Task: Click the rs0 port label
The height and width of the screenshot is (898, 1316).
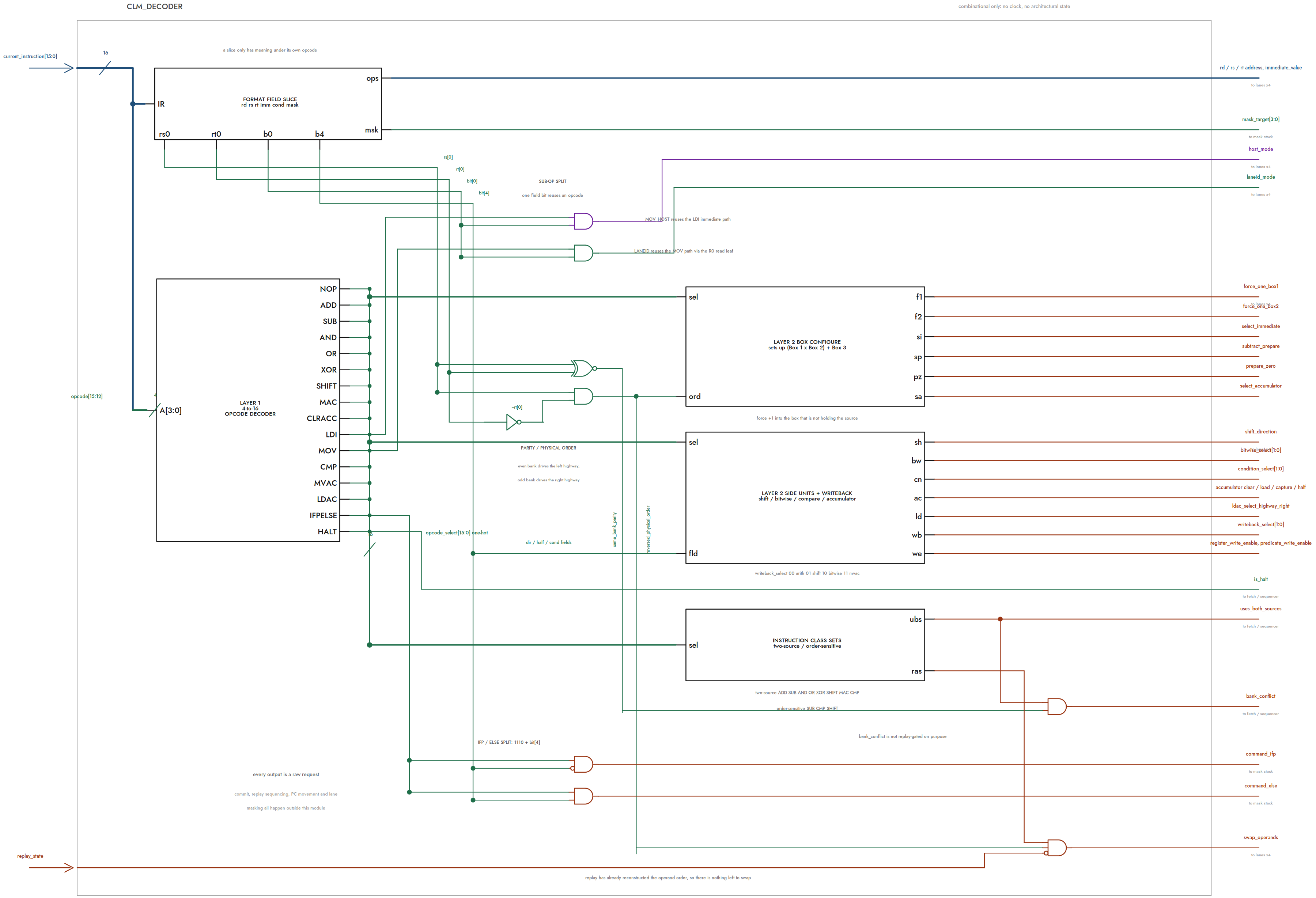Action: [164, 134]
